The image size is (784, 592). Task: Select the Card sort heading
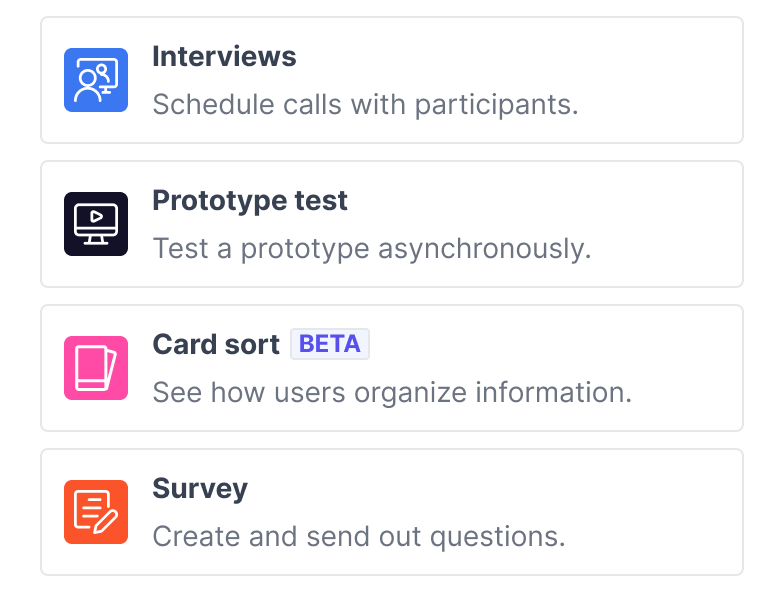(x=216, y=344)
